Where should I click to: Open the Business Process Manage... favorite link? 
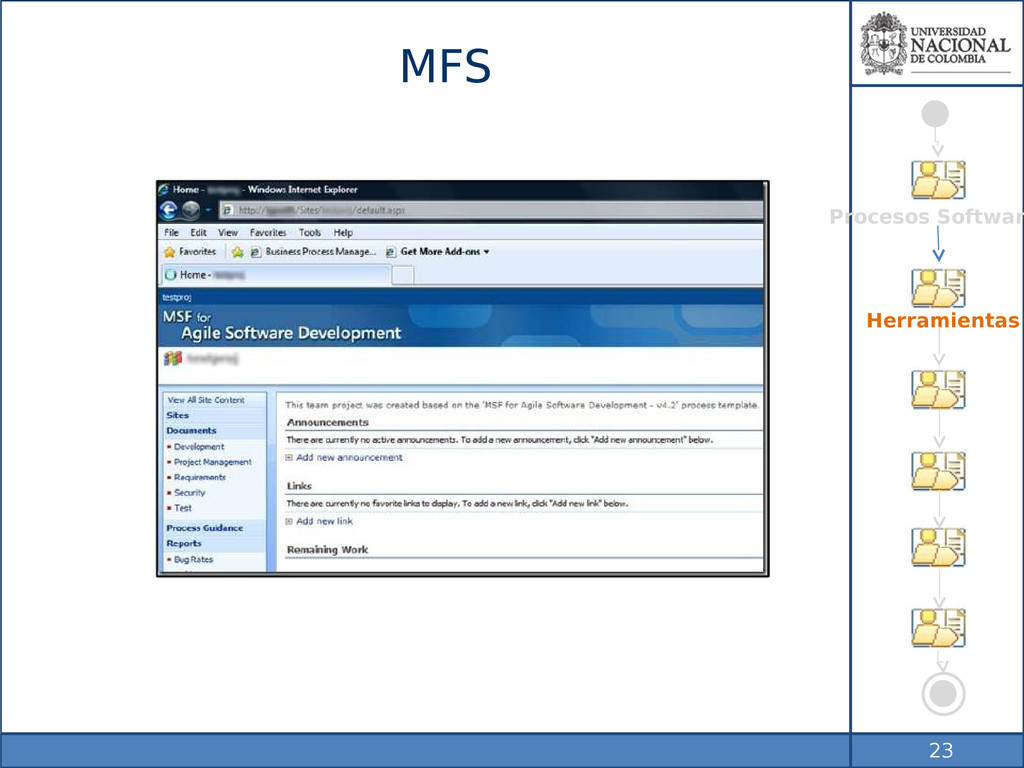point(314,251)
